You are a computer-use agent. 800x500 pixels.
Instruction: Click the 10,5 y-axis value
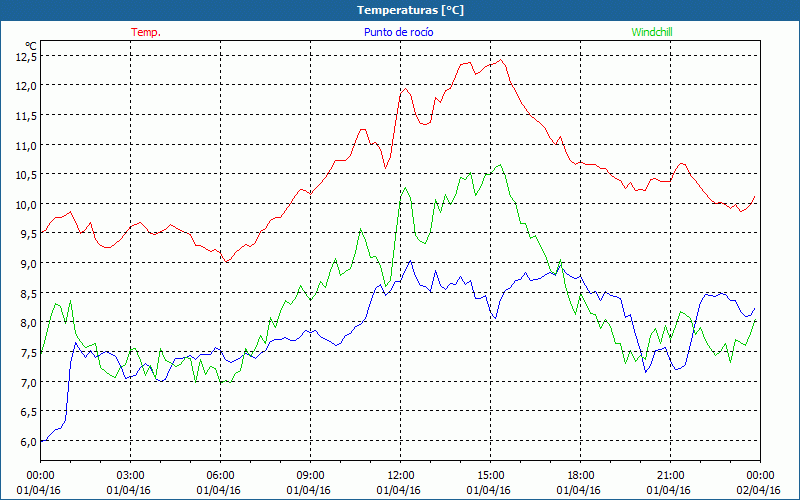(x=26, y=175)
